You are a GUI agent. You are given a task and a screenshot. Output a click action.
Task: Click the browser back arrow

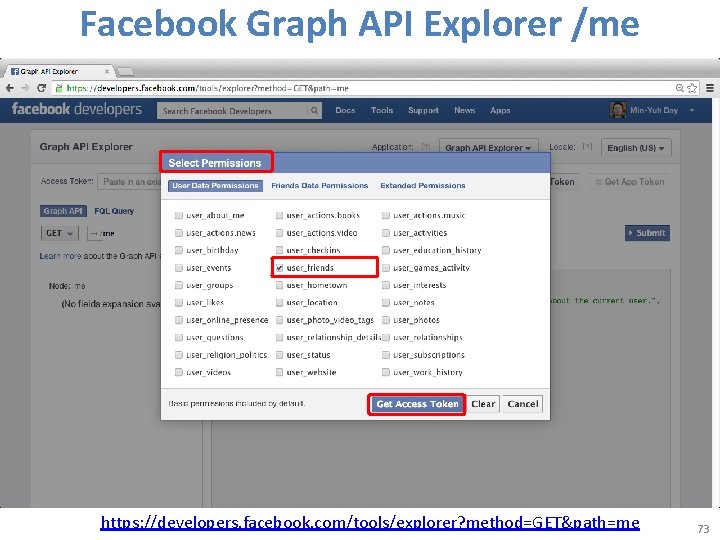(10, 88)
